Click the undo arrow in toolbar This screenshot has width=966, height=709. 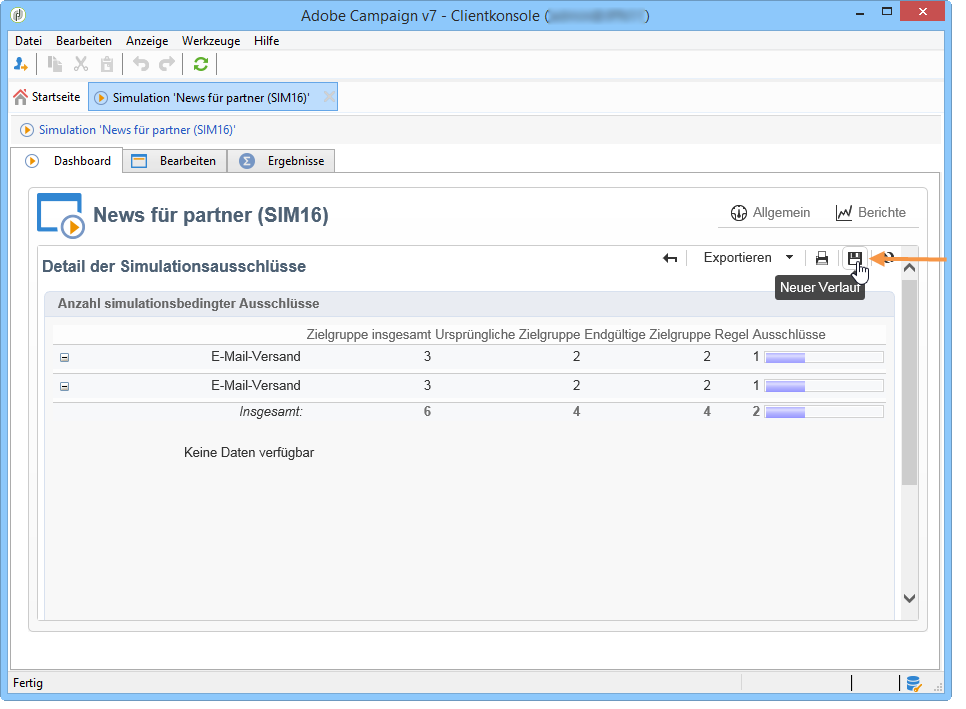click(x=141, y=64)
